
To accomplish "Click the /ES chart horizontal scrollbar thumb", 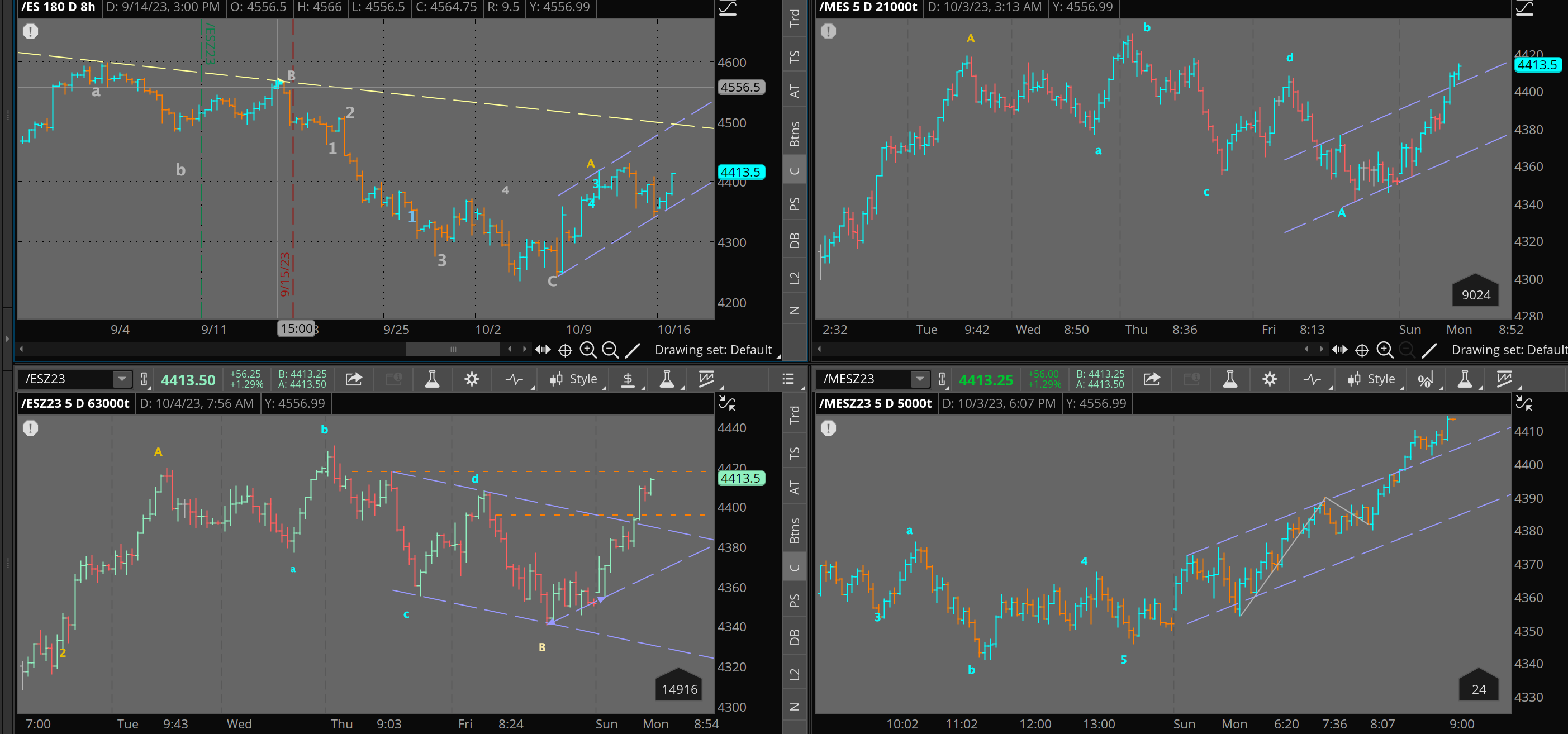I will (x=452, y=349).
